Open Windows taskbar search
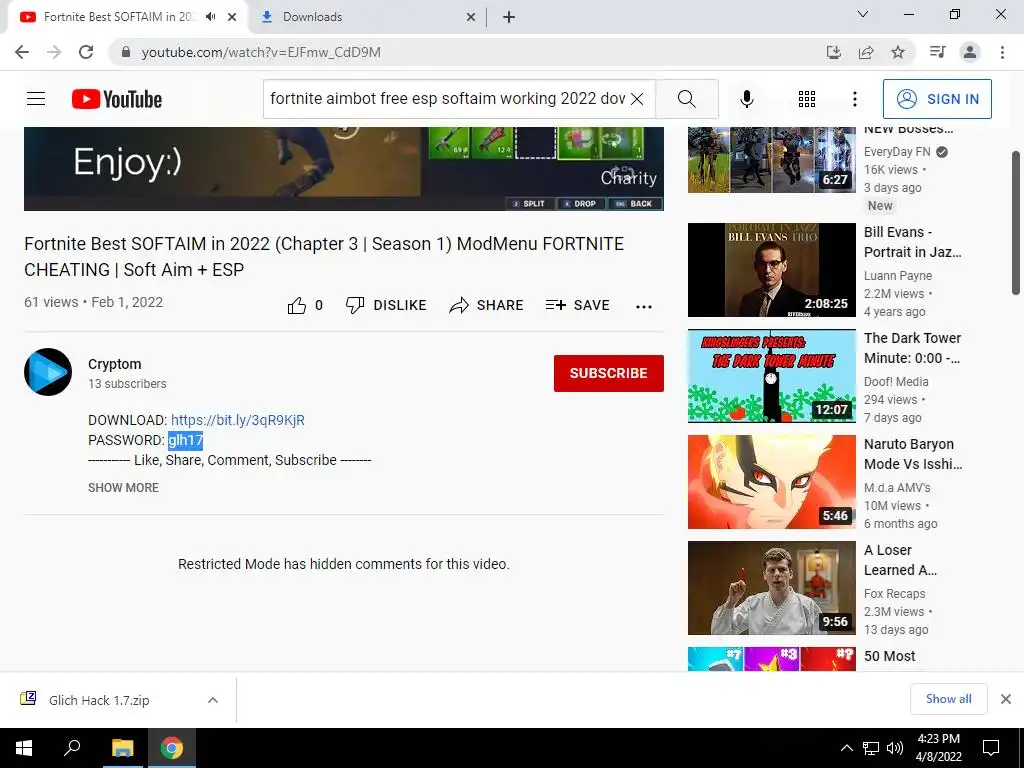Viewport: 1024px width, 768px height. click(72, 748)
